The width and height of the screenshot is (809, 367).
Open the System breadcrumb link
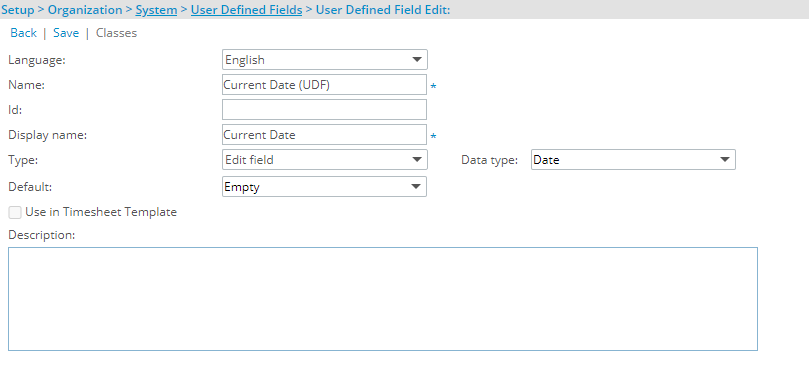coord(156,10)
